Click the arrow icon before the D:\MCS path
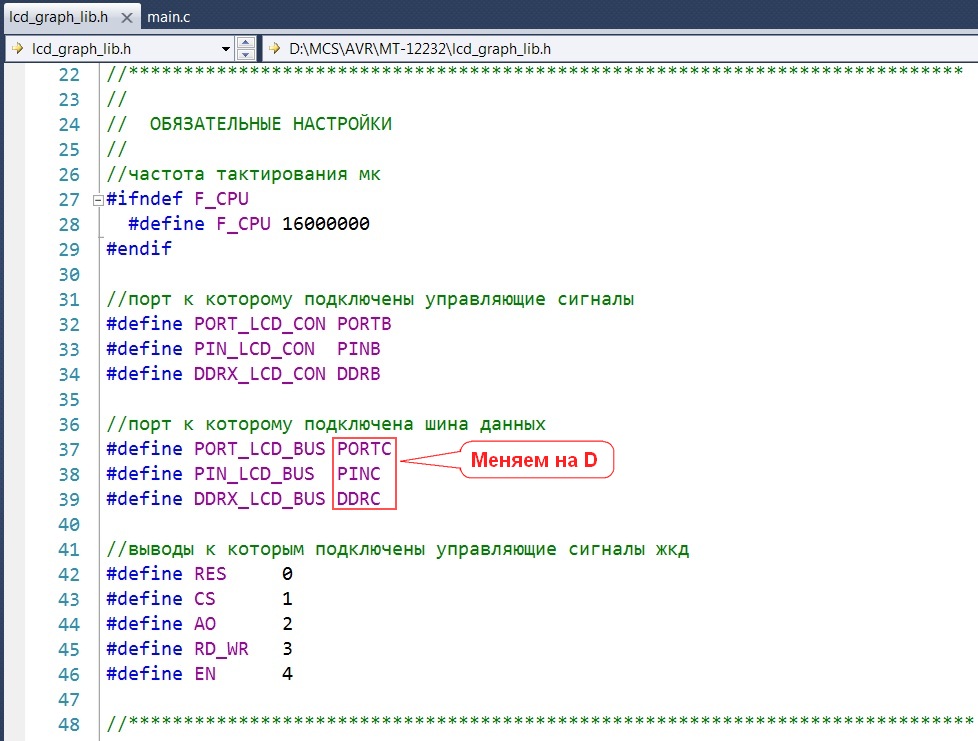978x741 pixels. 275,48
